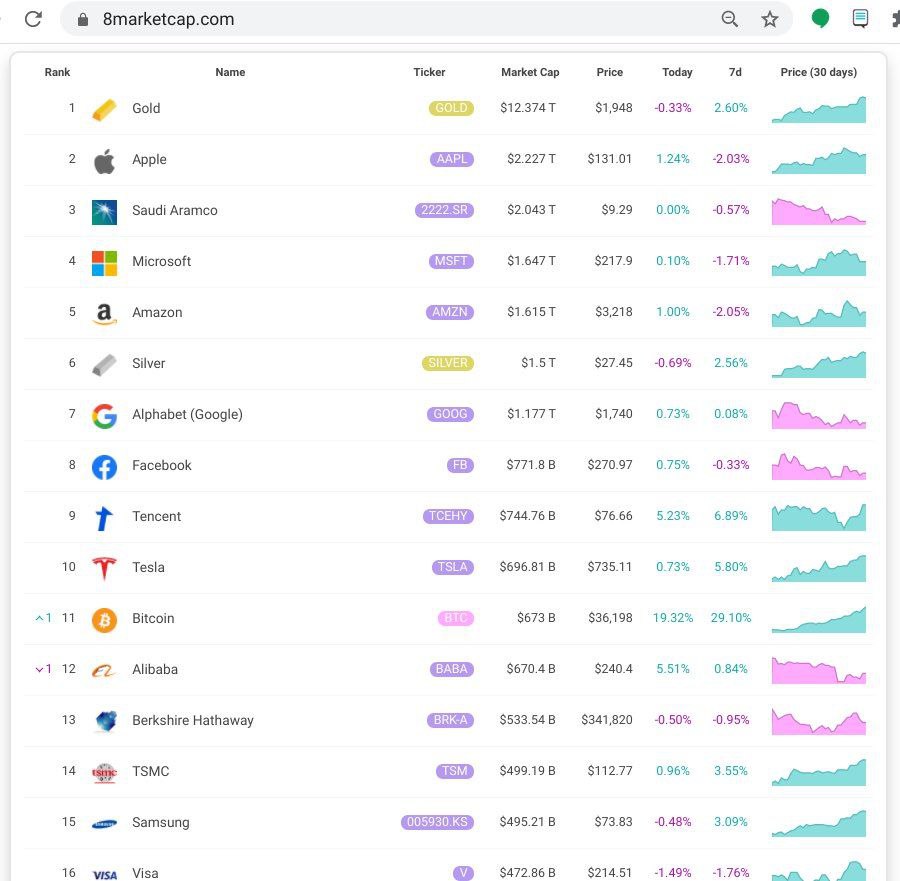Click Alibaba's 30-day price chart
The width and height of the screenshot is (900, 881).
point(818,670)
